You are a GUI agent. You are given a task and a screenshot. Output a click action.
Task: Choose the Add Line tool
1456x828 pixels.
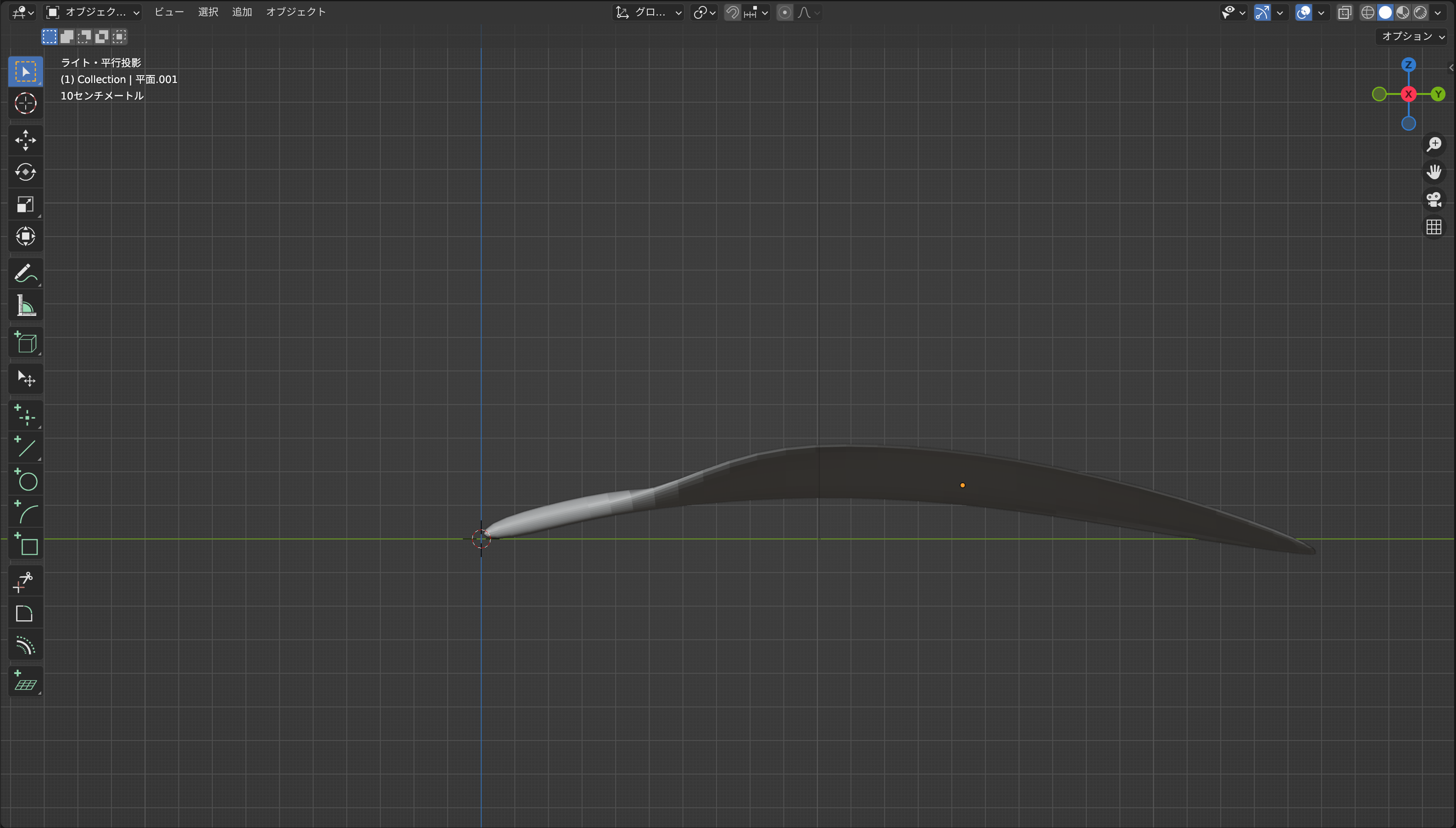pos(25,447)
